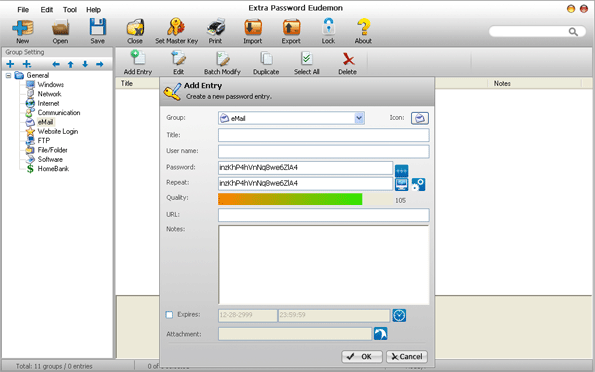Click the Import toolbar icon
595x372 pixels.
pos(253,27)
